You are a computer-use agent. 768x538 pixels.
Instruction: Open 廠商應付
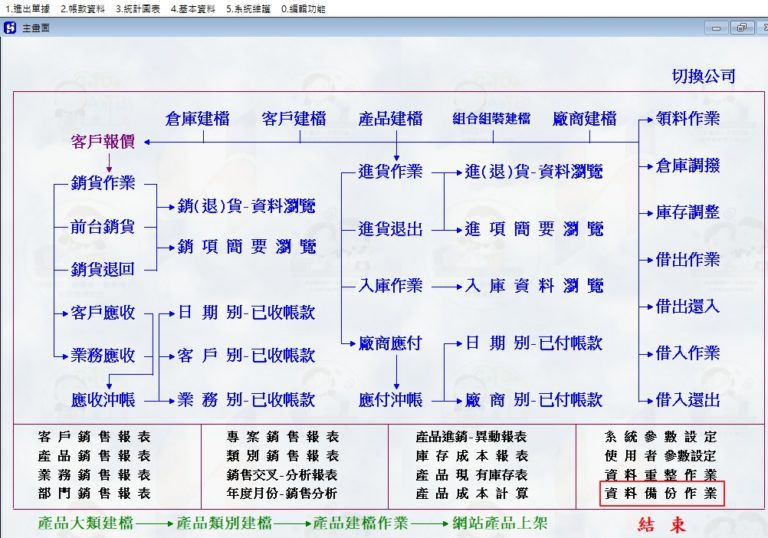pyautogui.click(x=390, y=343)
